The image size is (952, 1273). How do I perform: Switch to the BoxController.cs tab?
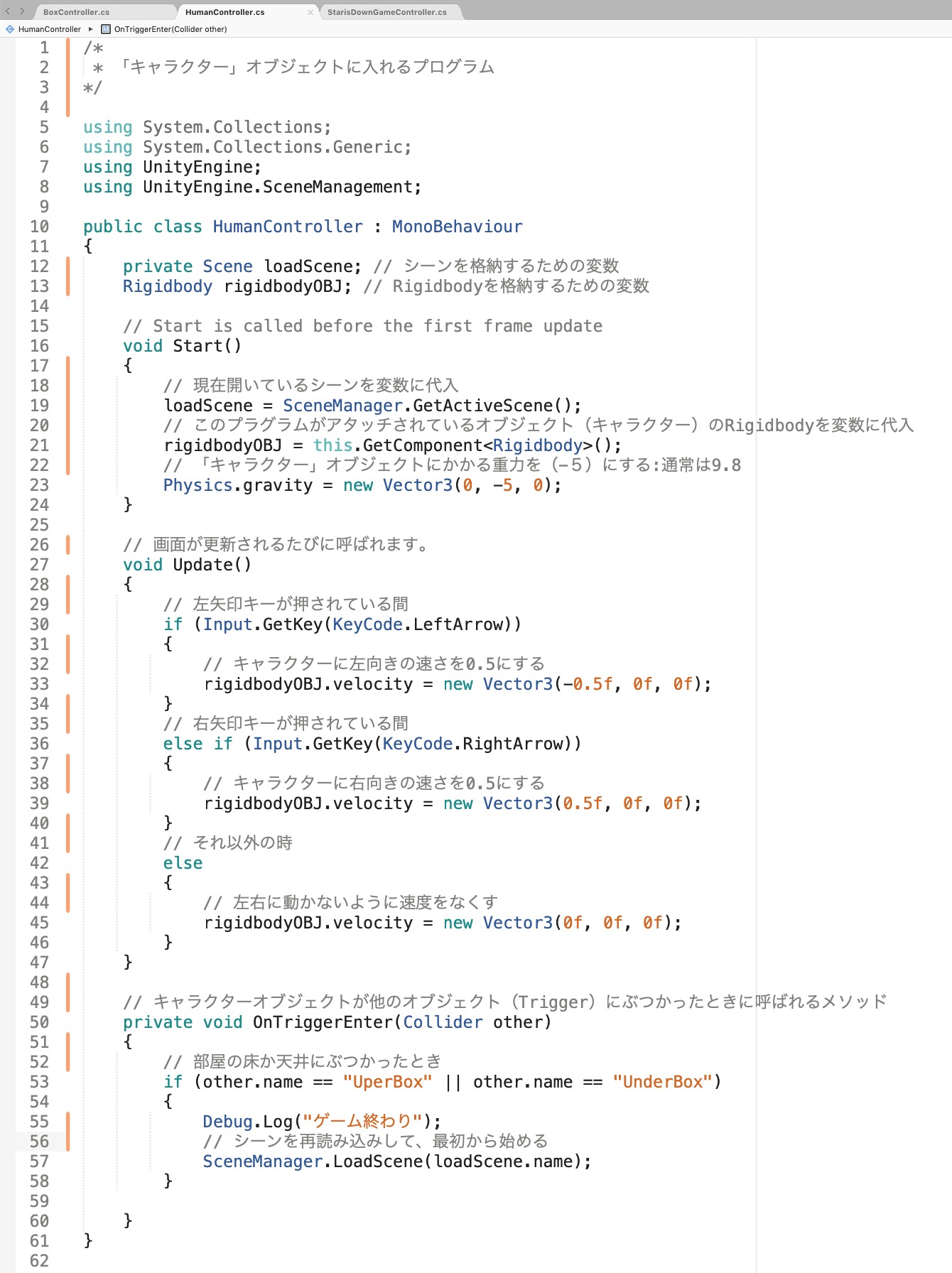point(76,12)
